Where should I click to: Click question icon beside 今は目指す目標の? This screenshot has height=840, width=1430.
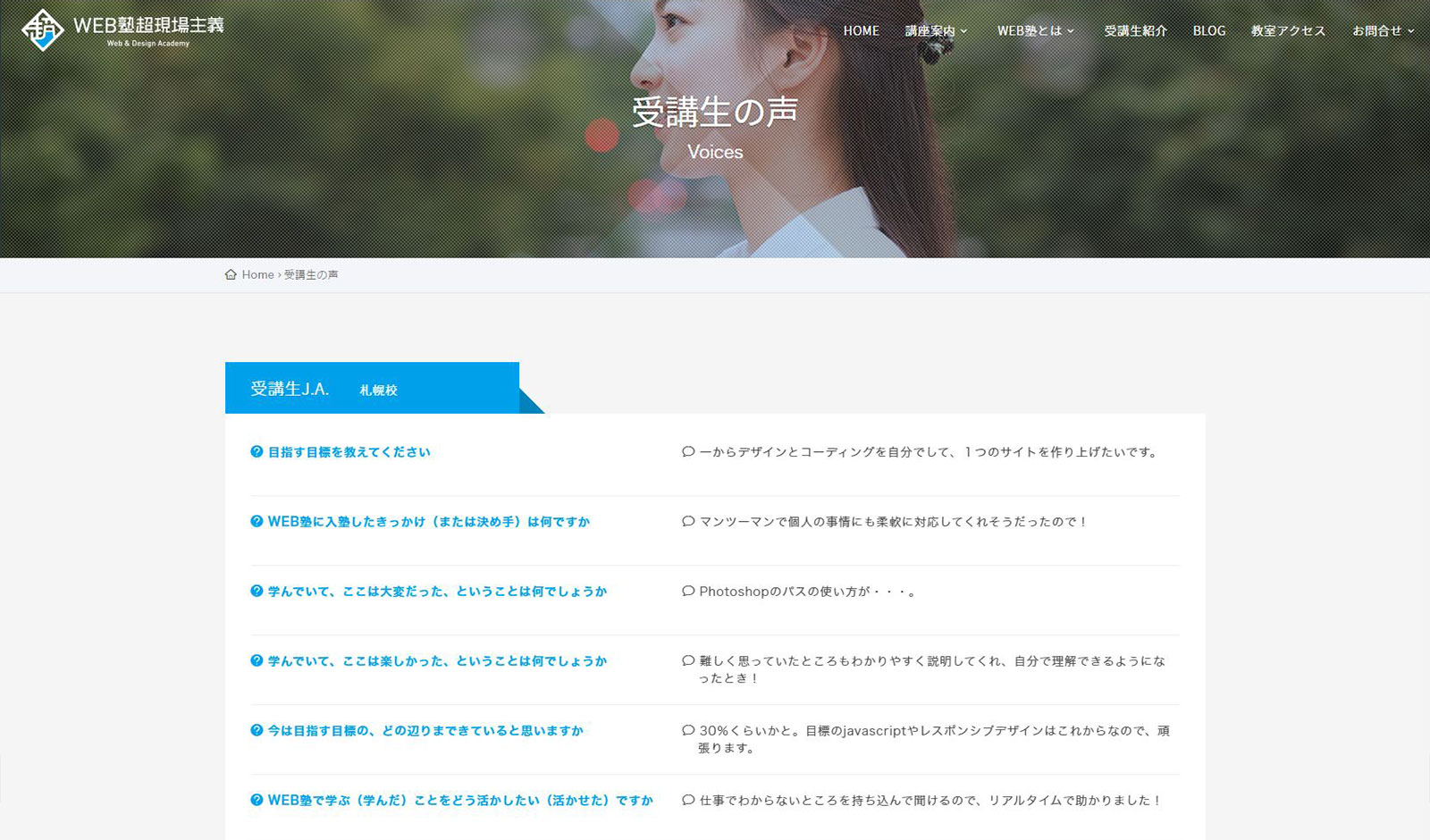click(x=257, y=731)
